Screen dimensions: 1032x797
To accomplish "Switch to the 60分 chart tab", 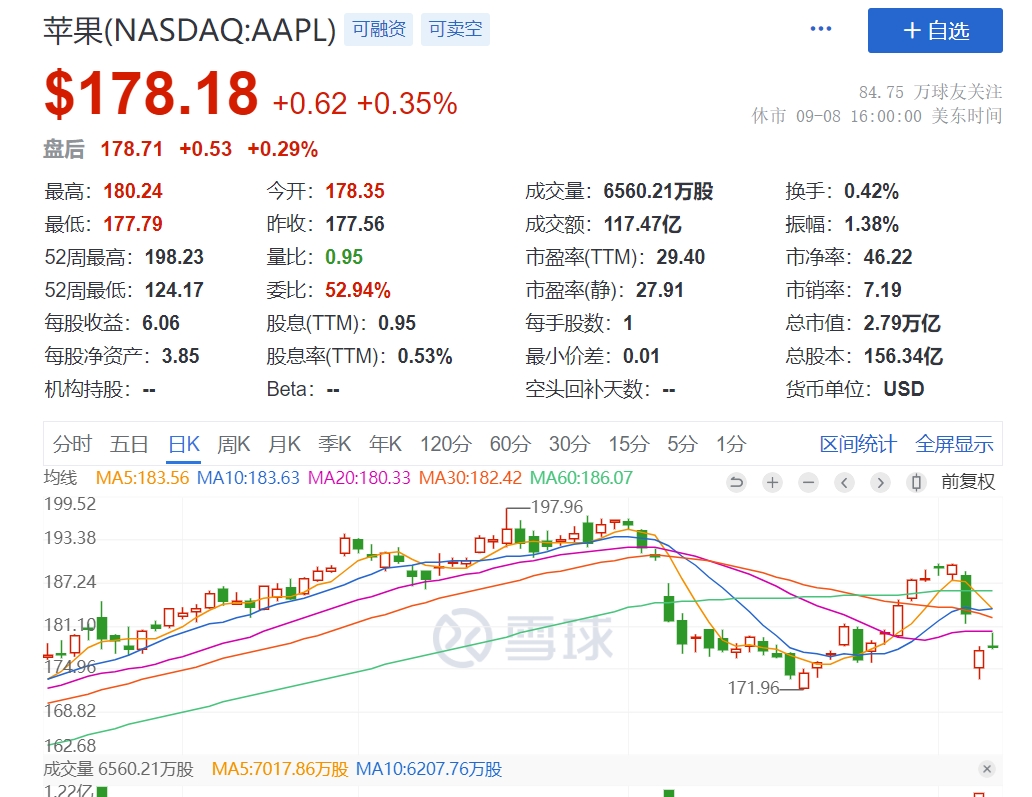I will 510,444.
